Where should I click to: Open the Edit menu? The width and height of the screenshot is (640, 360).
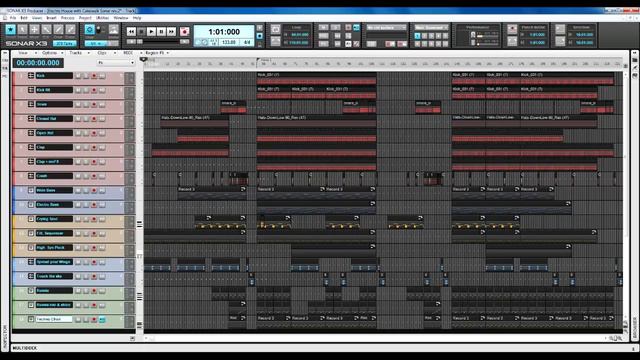(x=24, y=18)
